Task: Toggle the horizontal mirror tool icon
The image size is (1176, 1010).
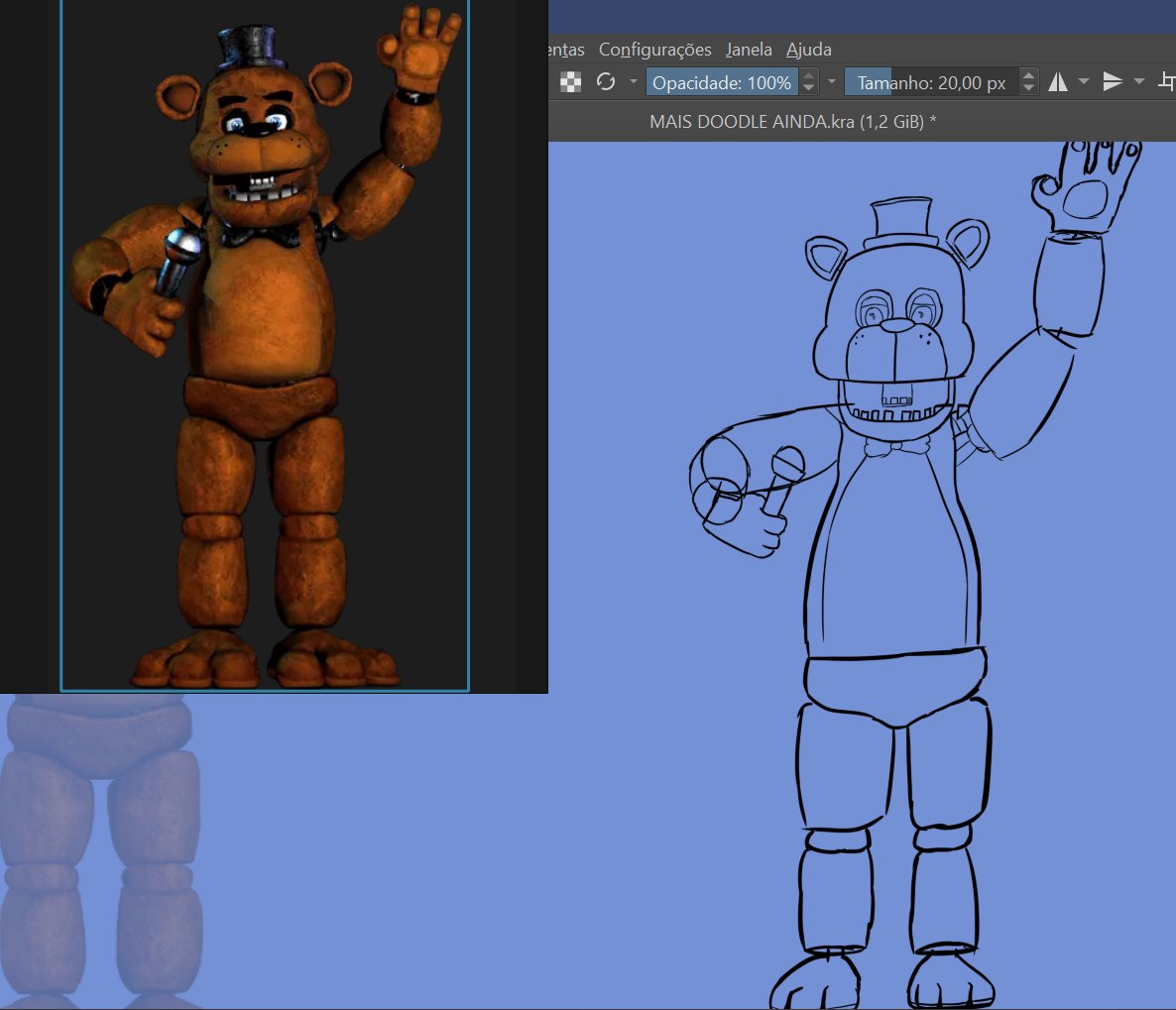Action: click(x=1057, y=81)
